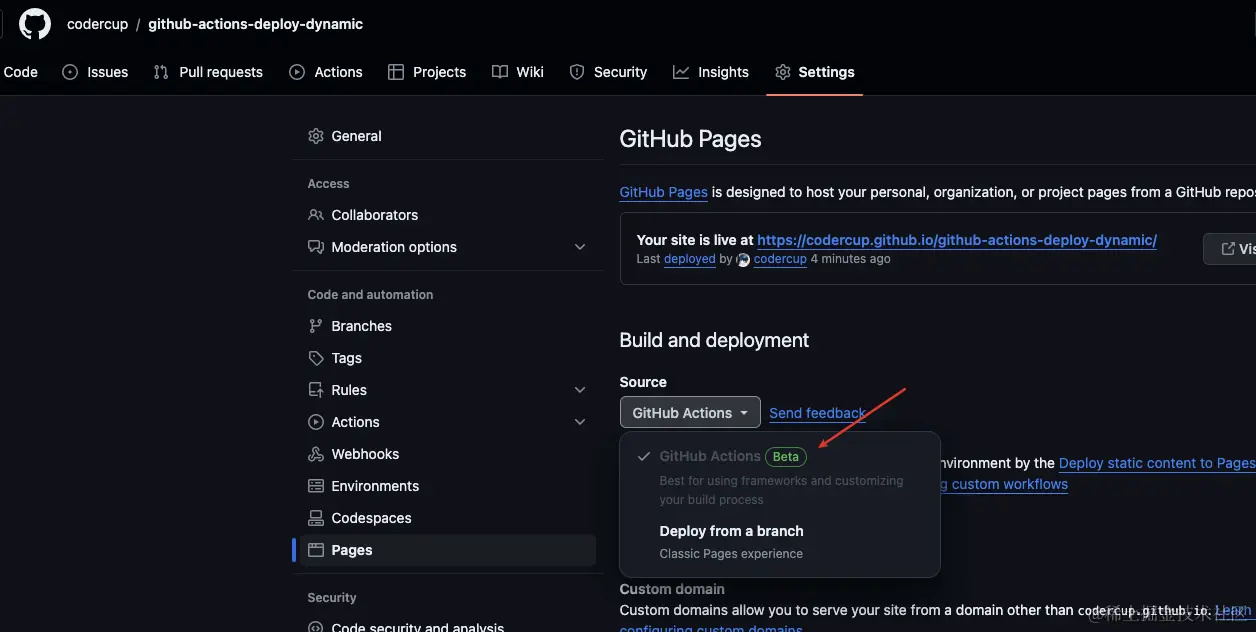The height and width of the screenshot is (632, 1256).
Task: Open Deploy static content to Pages link
Action: [1157, 463]
